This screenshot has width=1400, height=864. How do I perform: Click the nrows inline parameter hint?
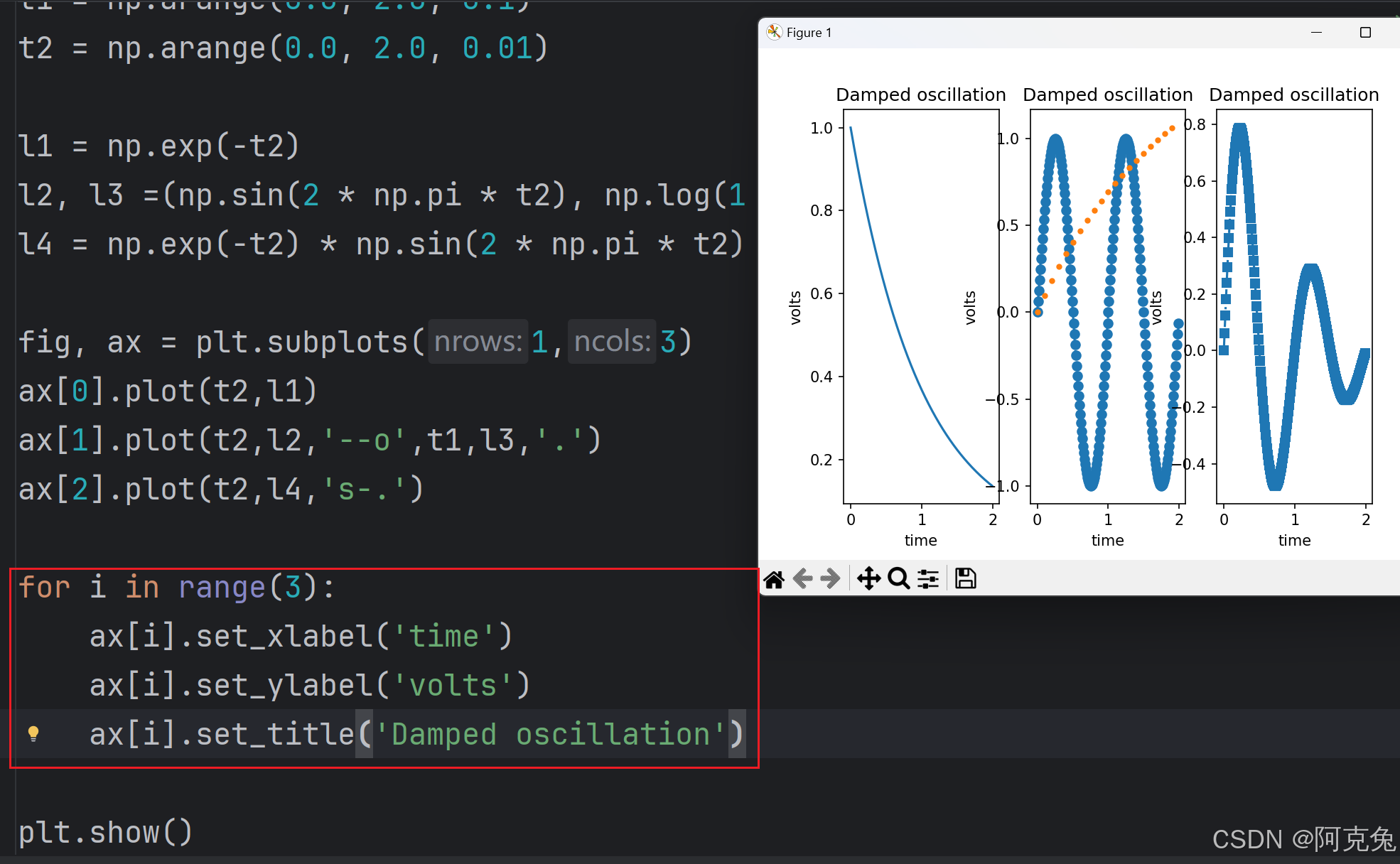(x=478, y=342)
